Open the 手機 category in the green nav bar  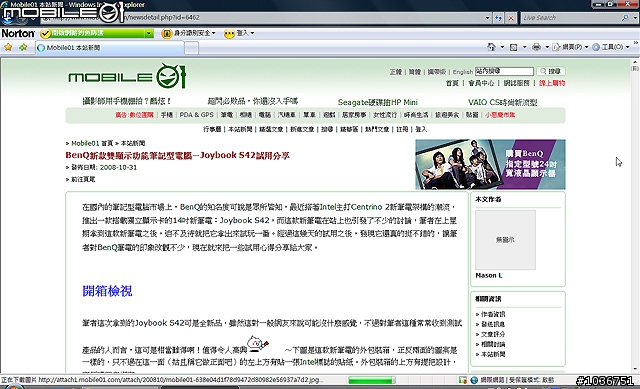[167, 115]
